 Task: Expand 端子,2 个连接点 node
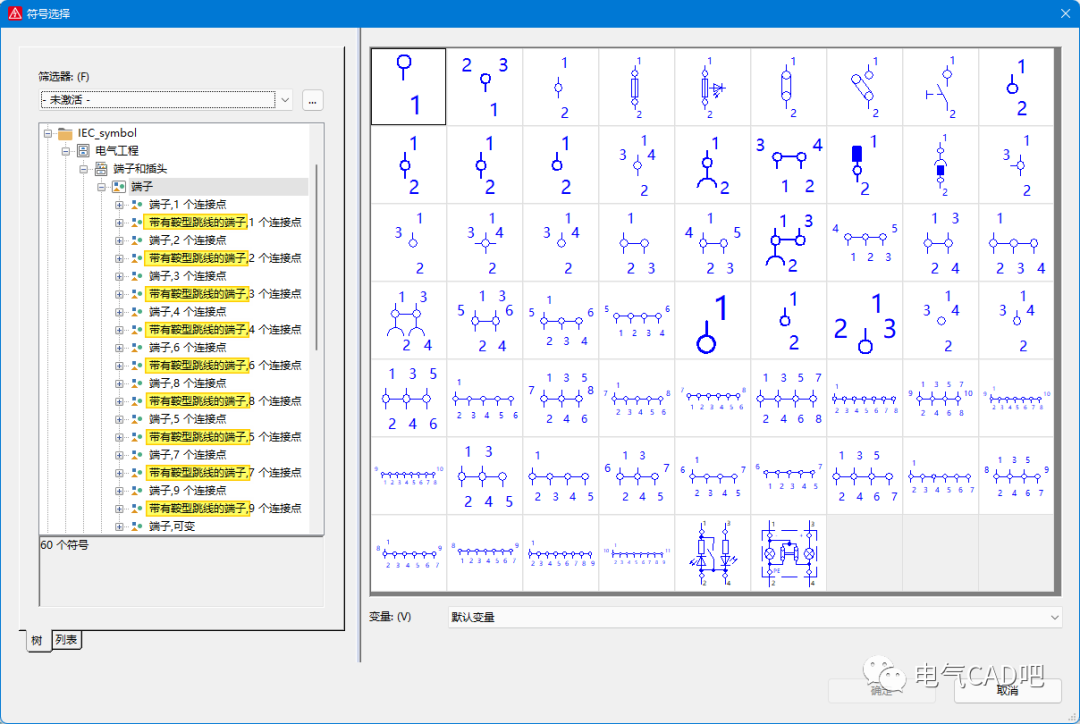click(x=119, y=240)
